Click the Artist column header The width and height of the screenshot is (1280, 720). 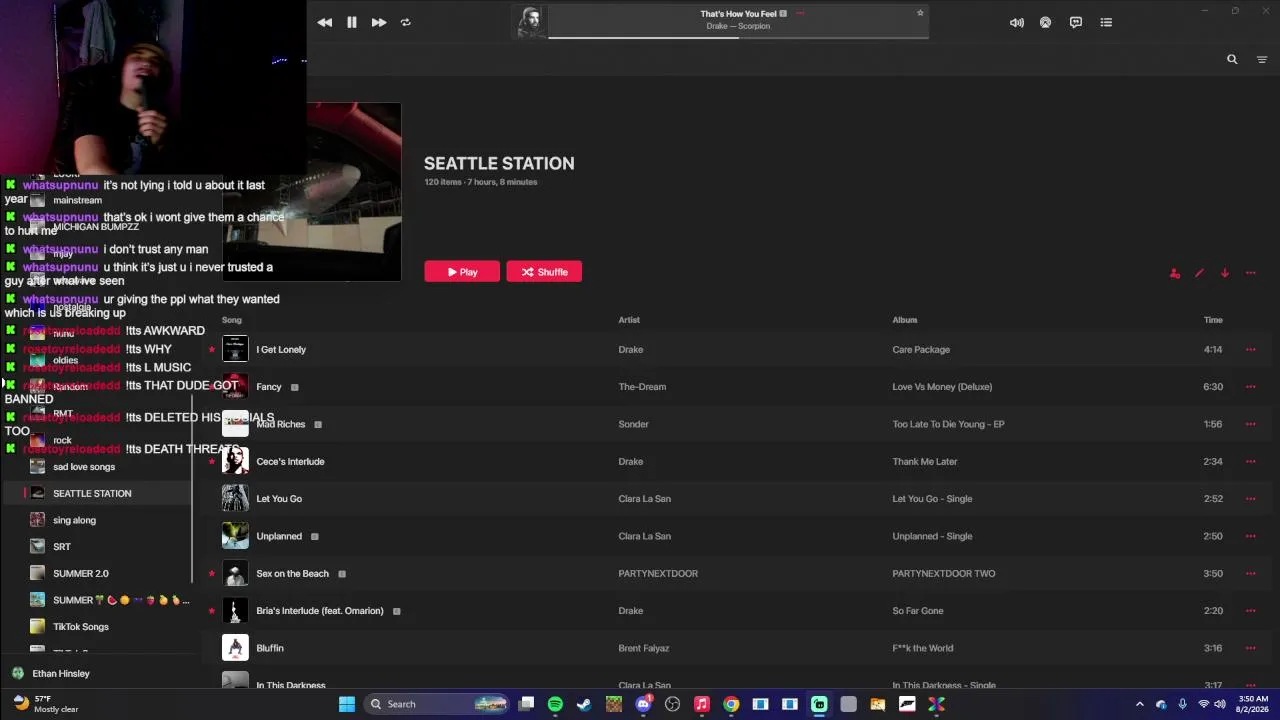point(629,320)
